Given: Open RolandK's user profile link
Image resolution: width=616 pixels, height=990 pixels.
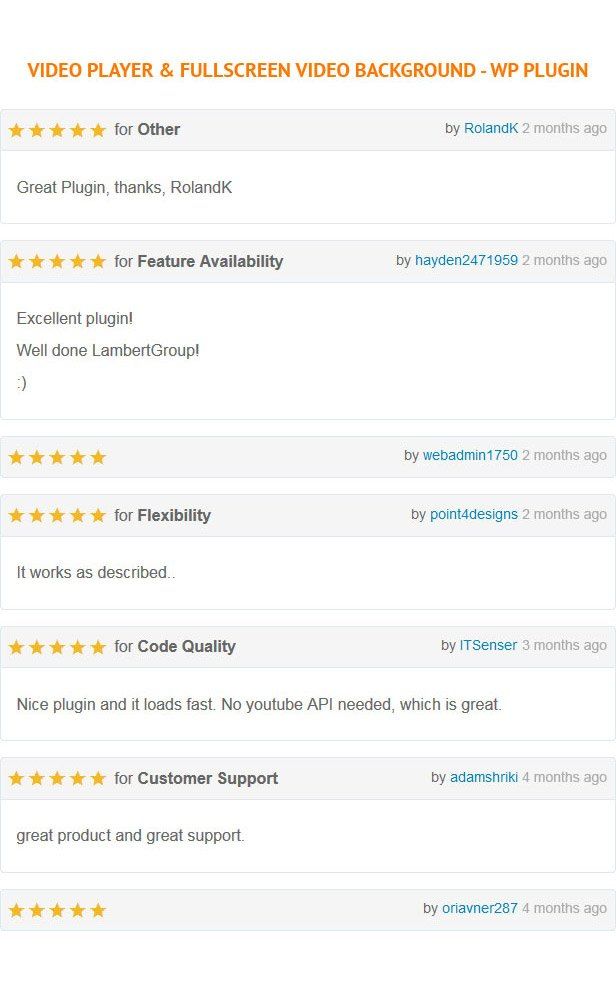Looking at the screenshot, I should click(491, 128).
